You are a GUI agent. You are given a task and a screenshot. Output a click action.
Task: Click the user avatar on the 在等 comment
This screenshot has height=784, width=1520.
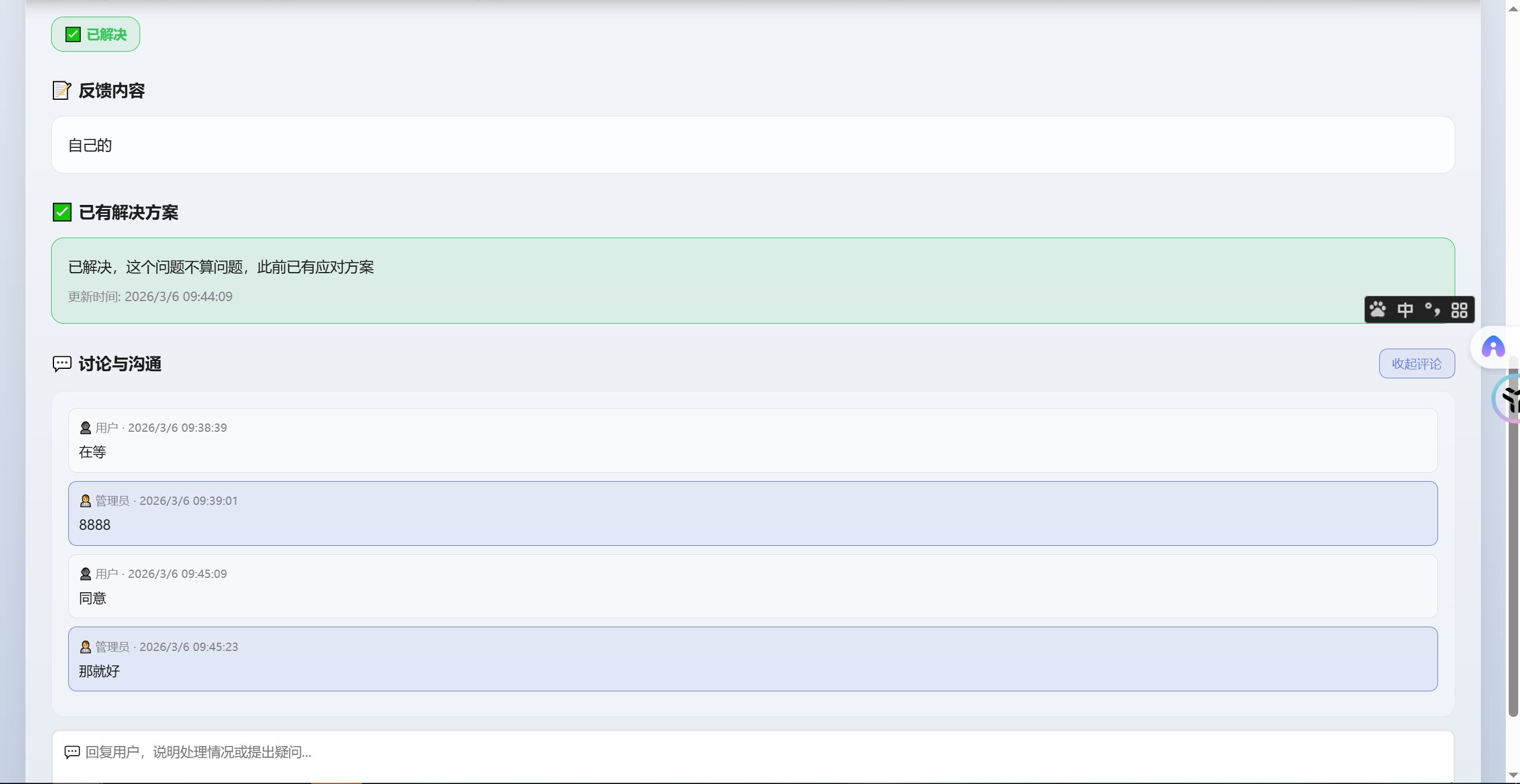tap(86, 428)
